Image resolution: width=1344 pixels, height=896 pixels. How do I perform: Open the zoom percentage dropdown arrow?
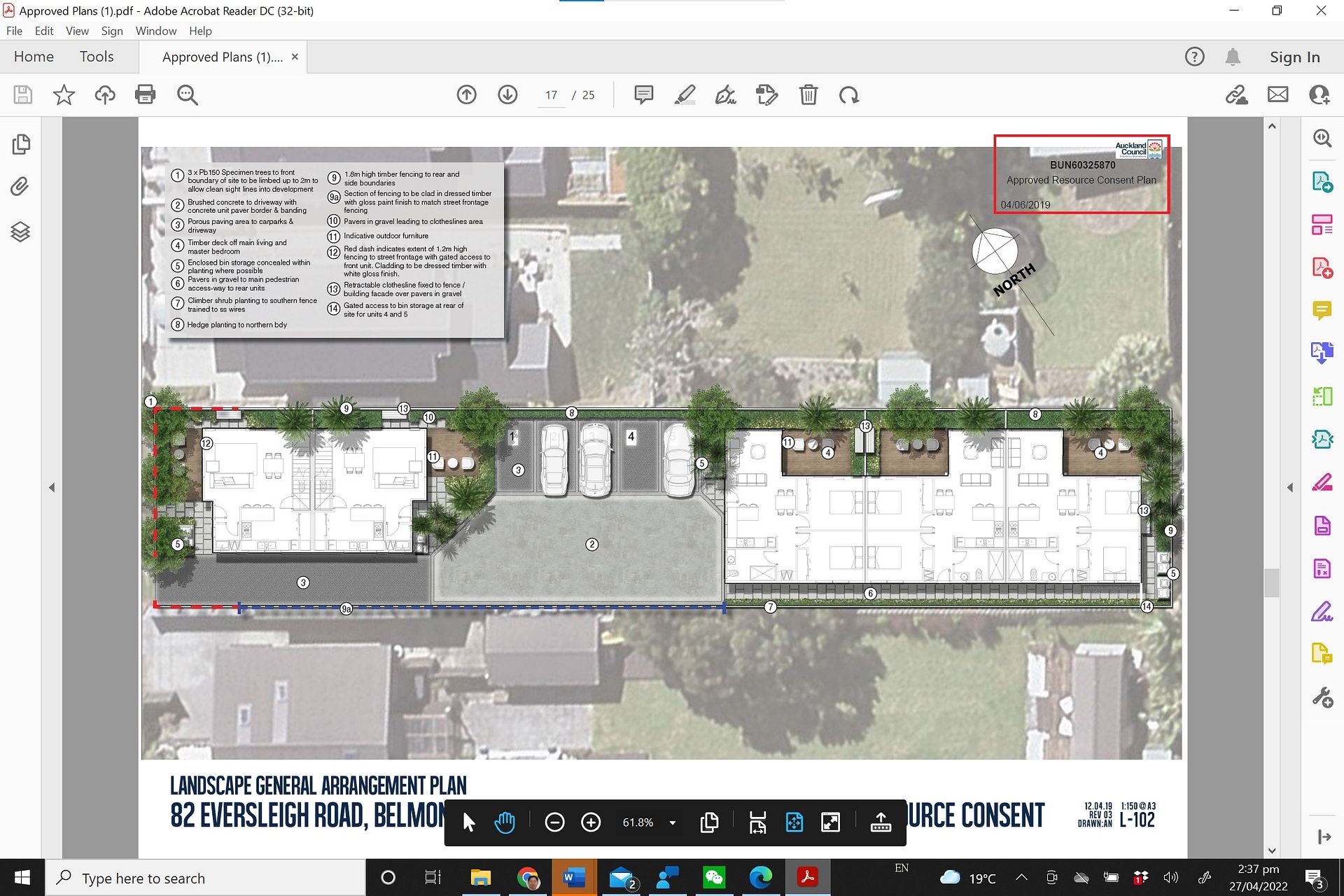(673, 822)
